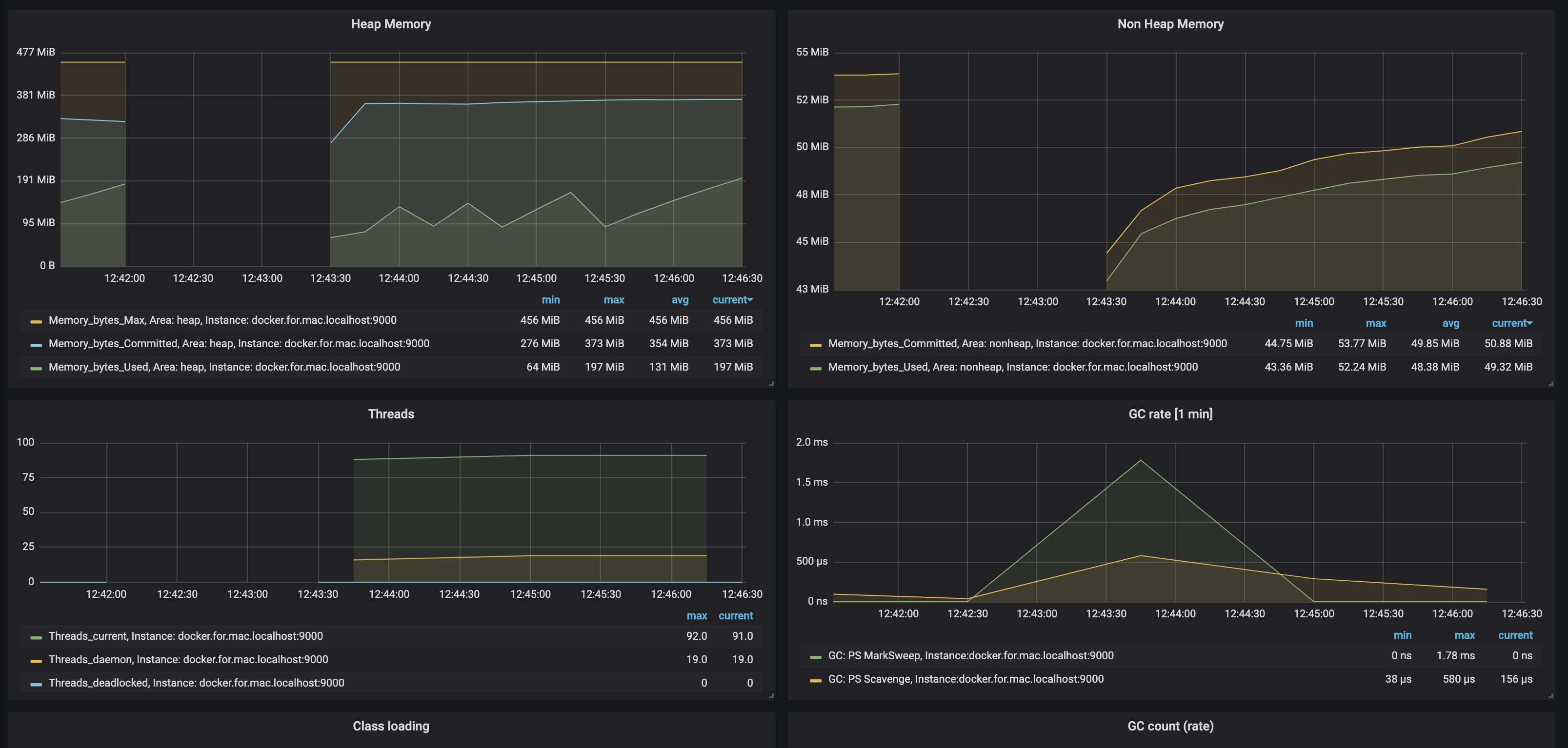
Task: Open GC count (rate) panel title
Action: click(x=1170, y=726)
